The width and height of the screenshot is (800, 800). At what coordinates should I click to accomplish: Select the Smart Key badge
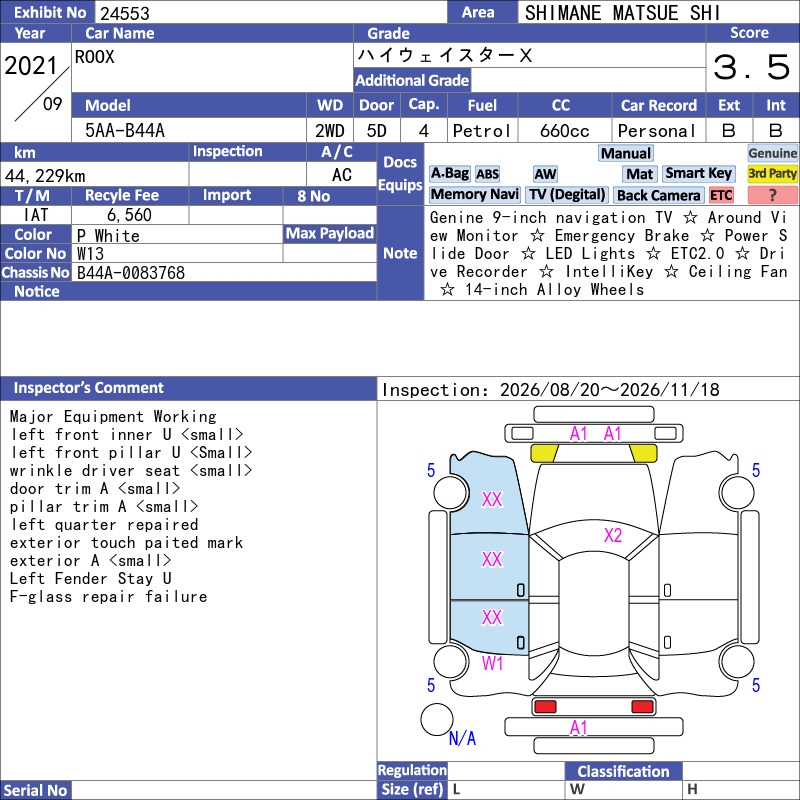[698, 174]
